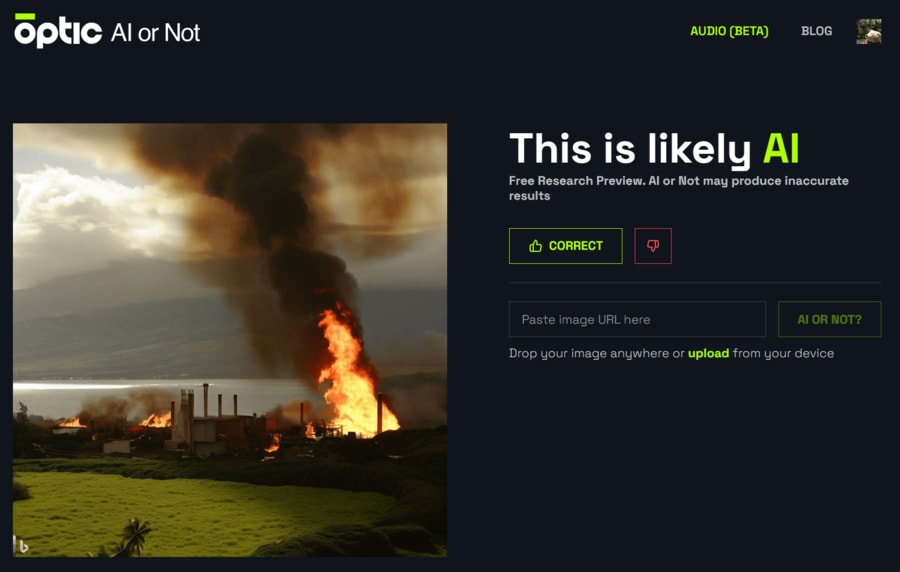Focus the Paste image URL field
The height and width of the screenshot is (572, 900).
pyautogui.click(x=637, y=320)
